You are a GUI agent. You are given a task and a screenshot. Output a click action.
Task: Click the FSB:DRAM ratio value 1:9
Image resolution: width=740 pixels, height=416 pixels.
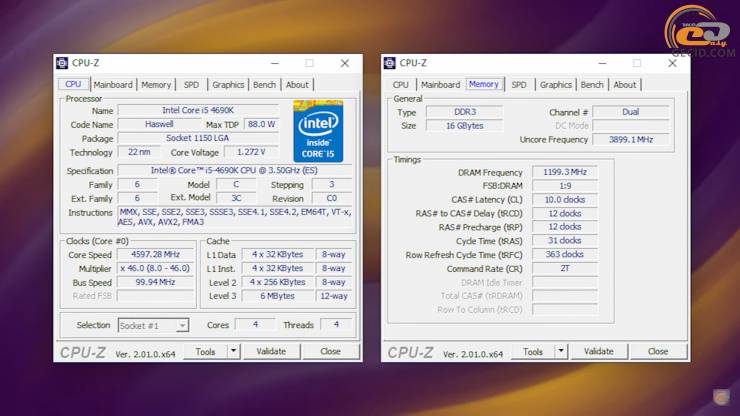pos(565,186)
